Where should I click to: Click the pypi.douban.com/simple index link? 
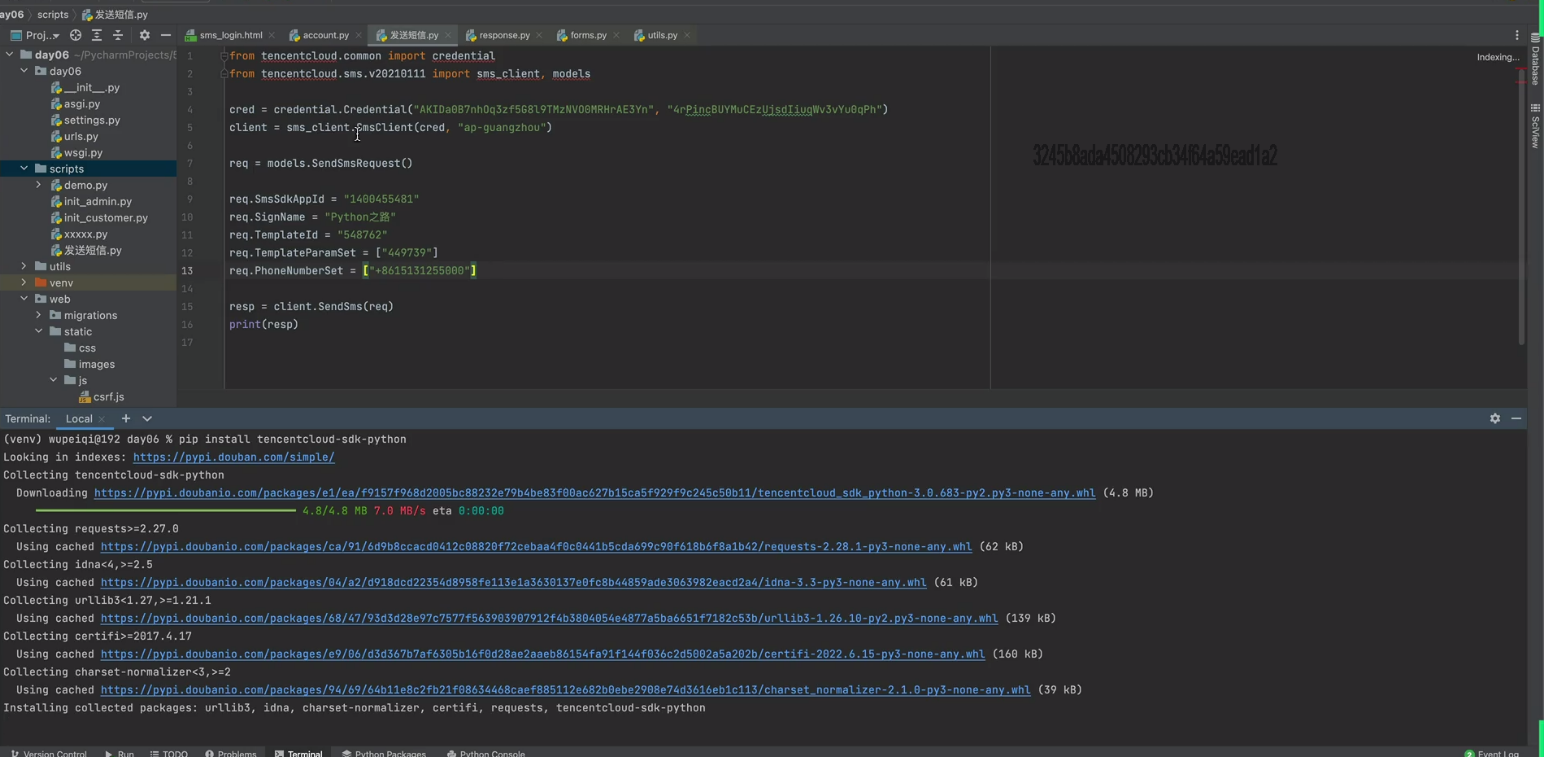[234, 457]
